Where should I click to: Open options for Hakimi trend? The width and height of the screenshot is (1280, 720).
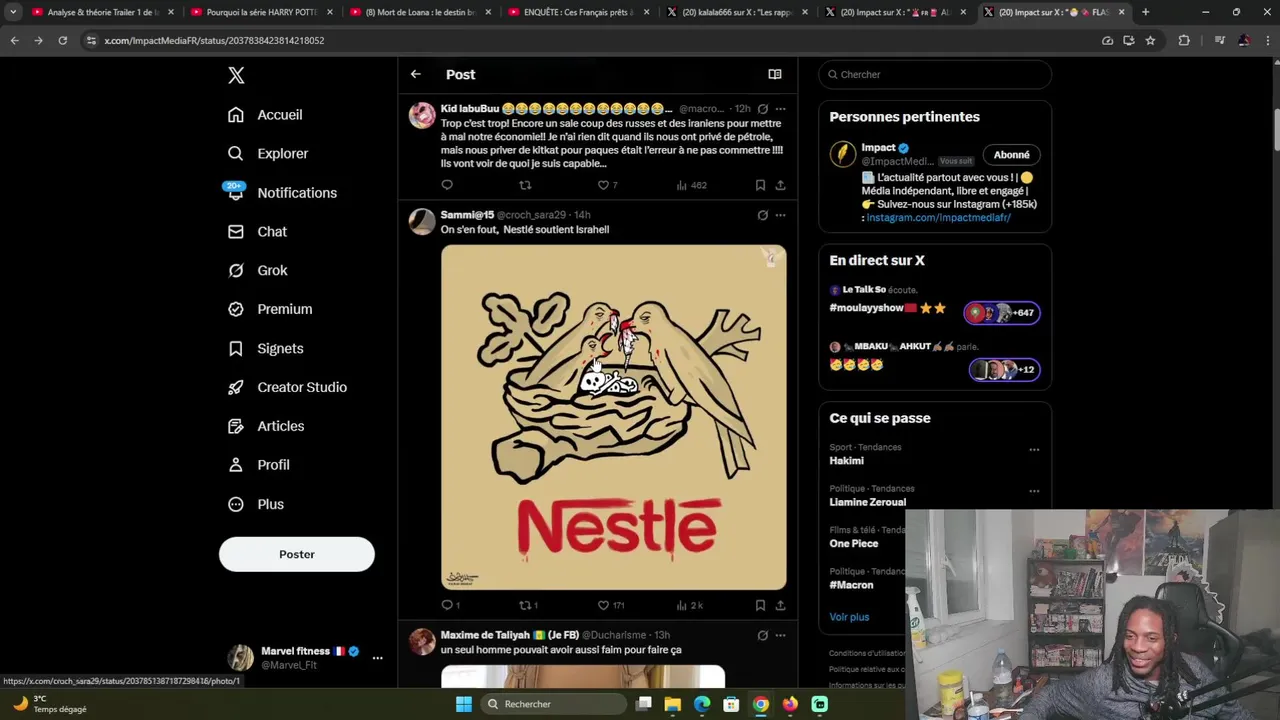(x=1034, y=450)
